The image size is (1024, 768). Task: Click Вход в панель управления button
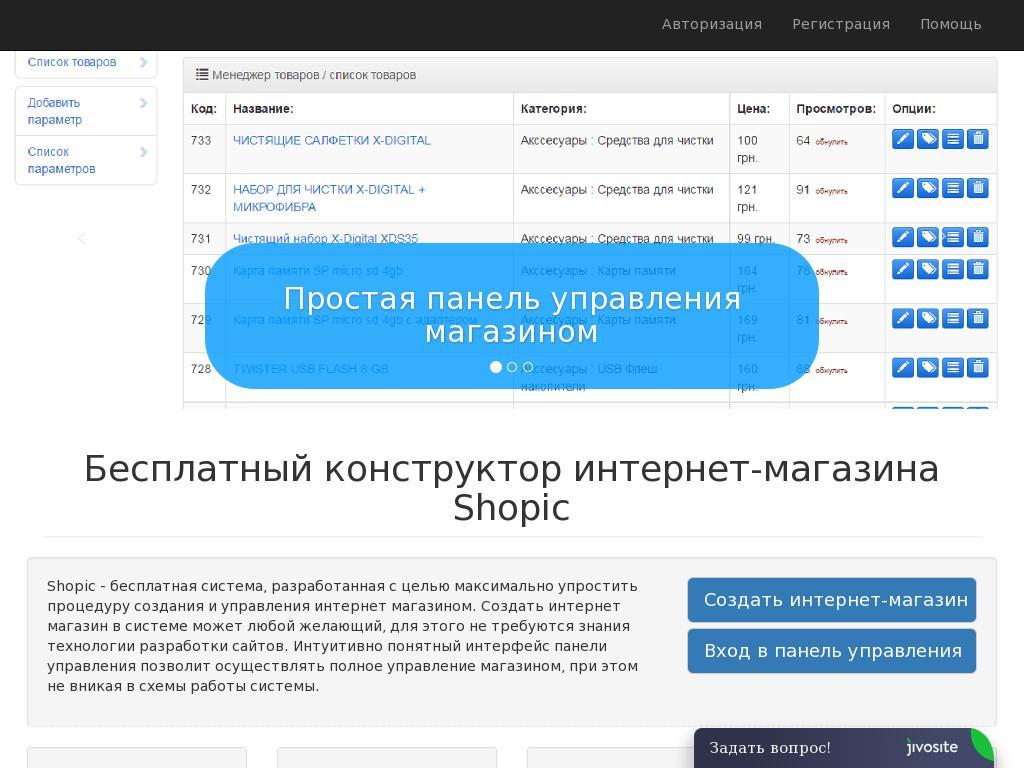pos(831,650)
